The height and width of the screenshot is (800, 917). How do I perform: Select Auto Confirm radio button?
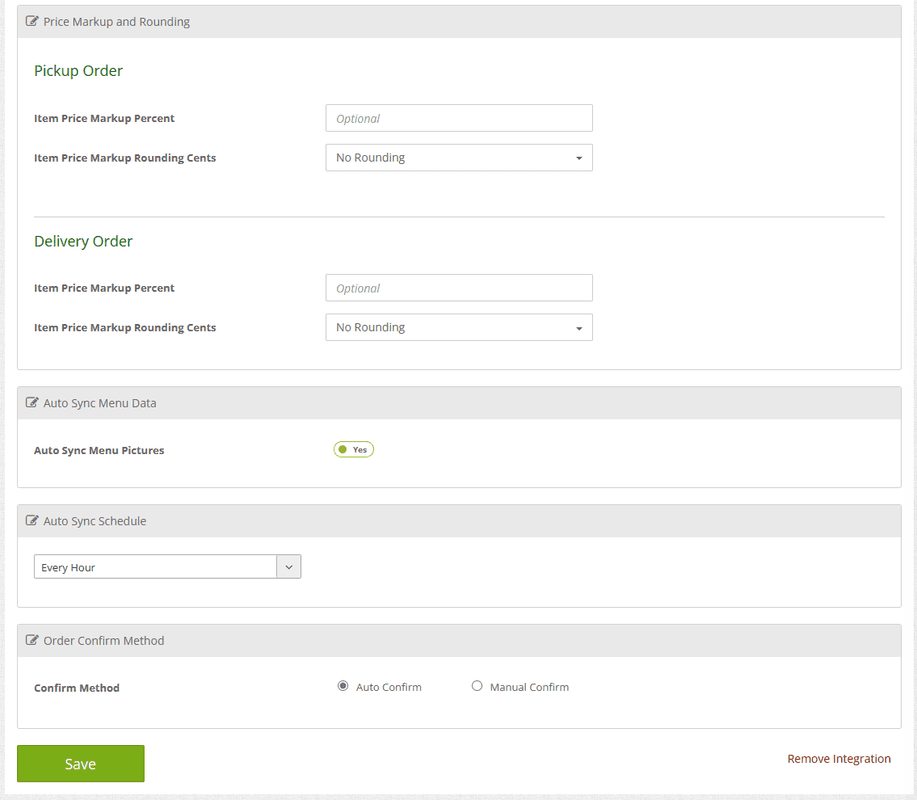(343, 686)
